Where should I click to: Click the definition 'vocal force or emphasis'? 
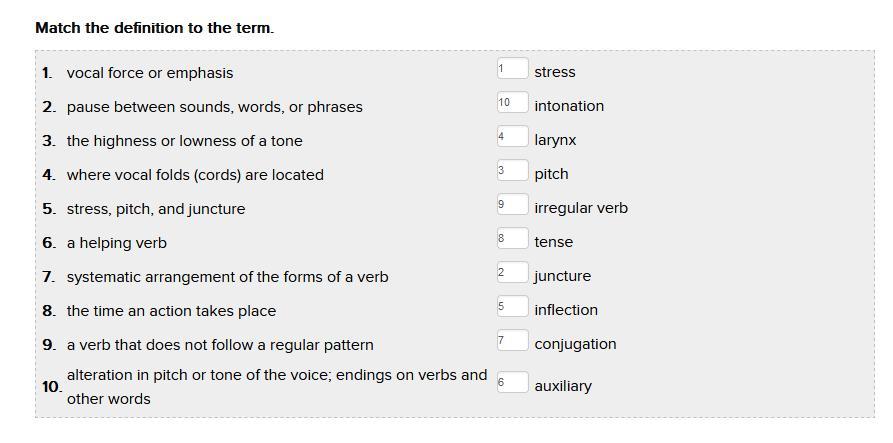[150, 73]
